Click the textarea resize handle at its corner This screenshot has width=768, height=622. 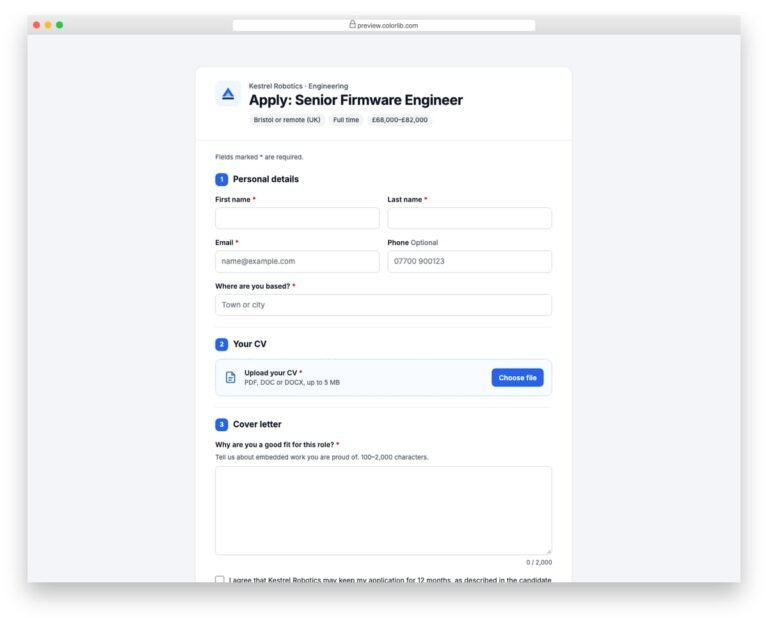(549, 551)
